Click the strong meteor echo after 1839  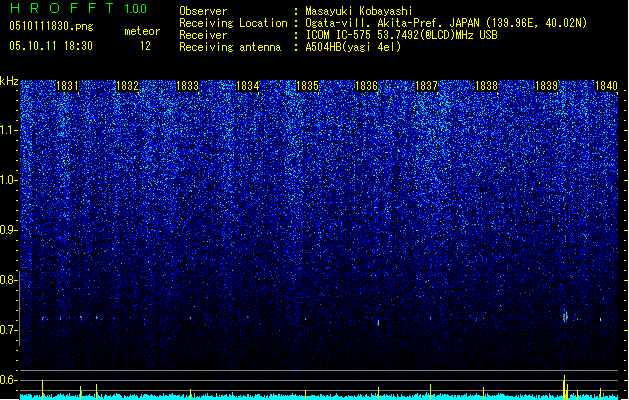pos(565,316)
